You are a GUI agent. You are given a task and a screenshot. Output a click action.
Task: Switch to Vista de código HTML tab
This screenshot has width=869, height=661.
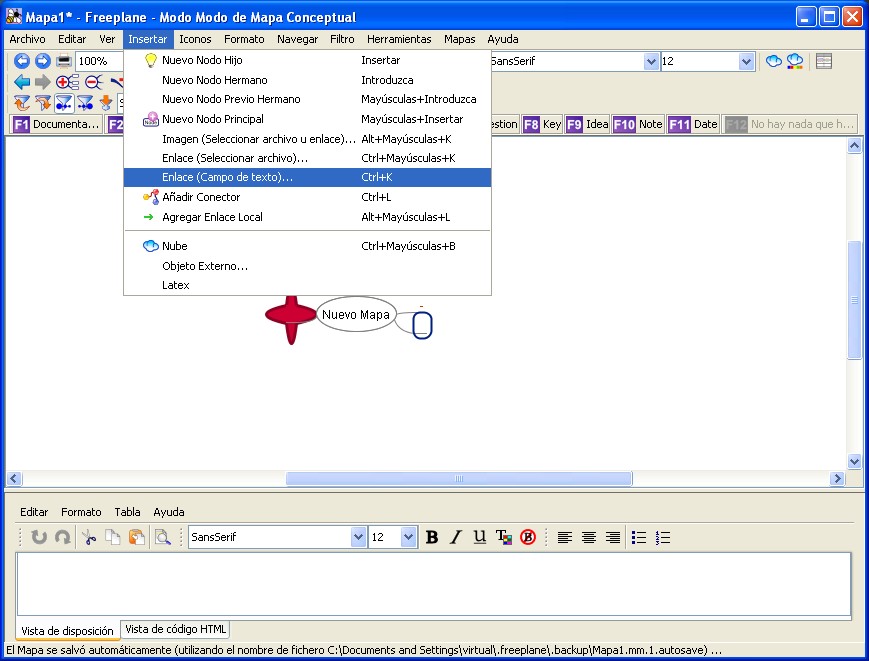[175, 629]
